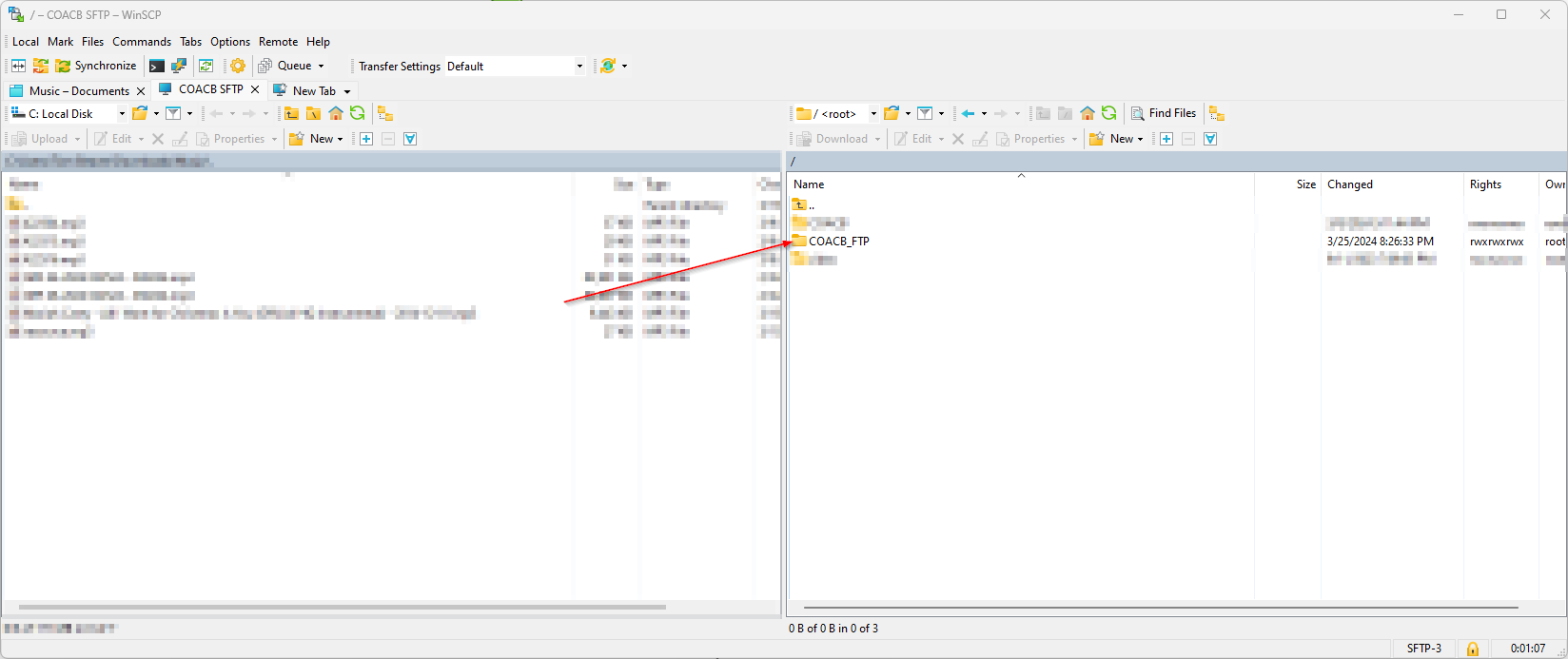
Task: Go to remote home directory
Action: [x=1088, y=113]
